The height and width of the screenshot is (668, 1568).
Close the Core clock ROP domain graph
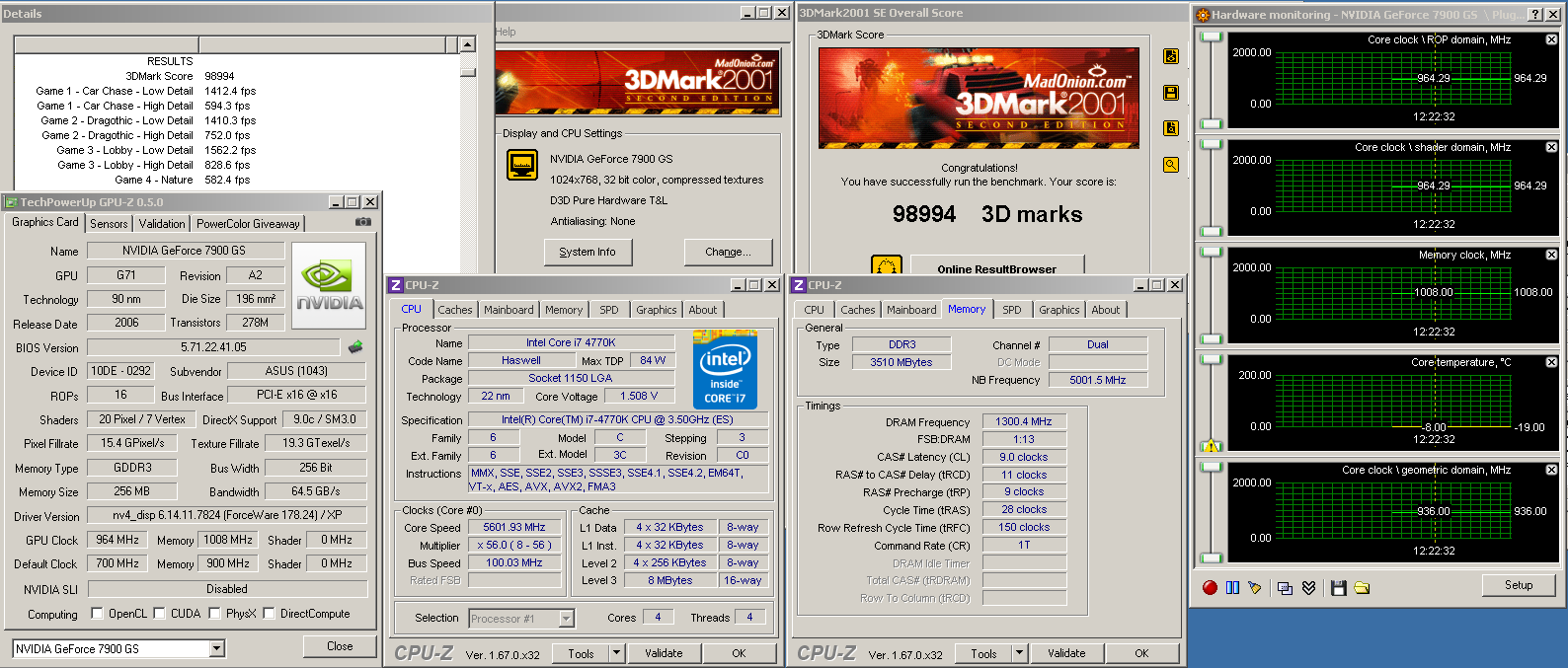point(1551,39)
